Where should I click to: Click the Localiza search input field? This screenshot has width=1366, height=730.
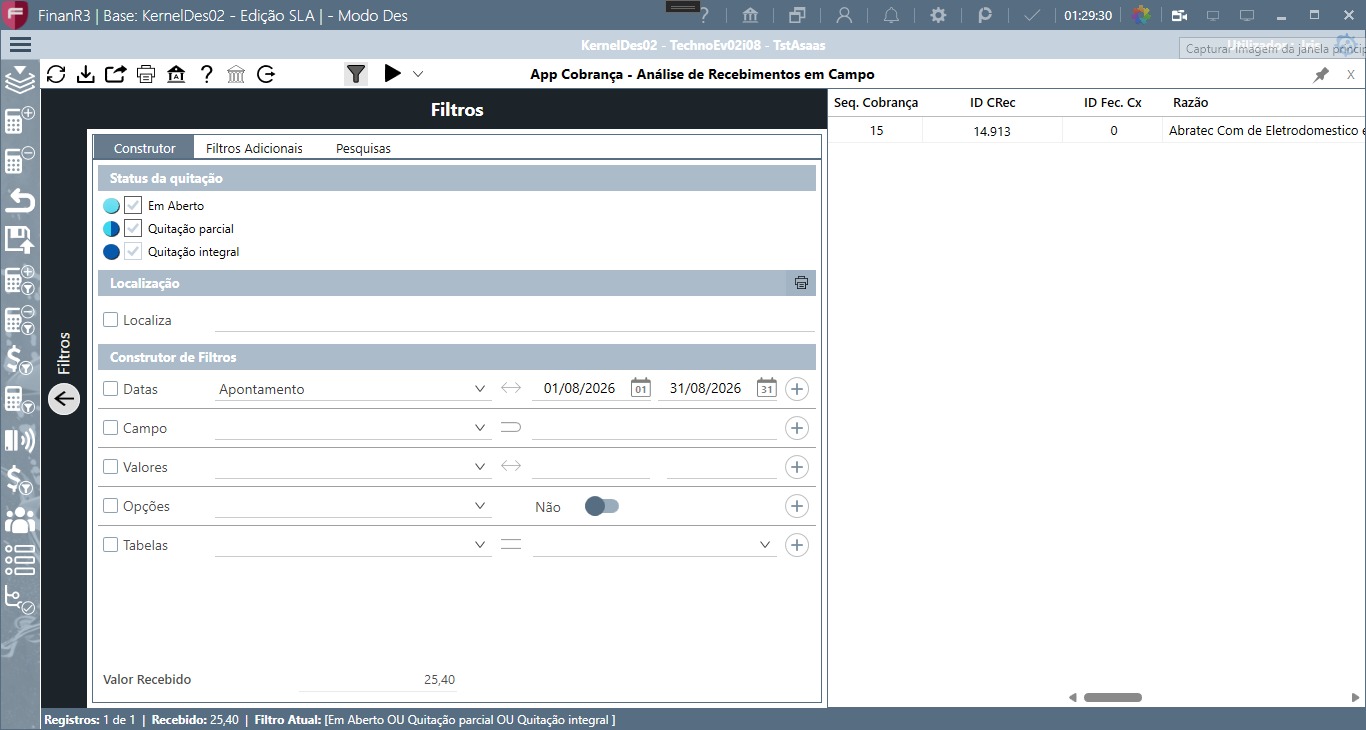click(x=515, y=320)
